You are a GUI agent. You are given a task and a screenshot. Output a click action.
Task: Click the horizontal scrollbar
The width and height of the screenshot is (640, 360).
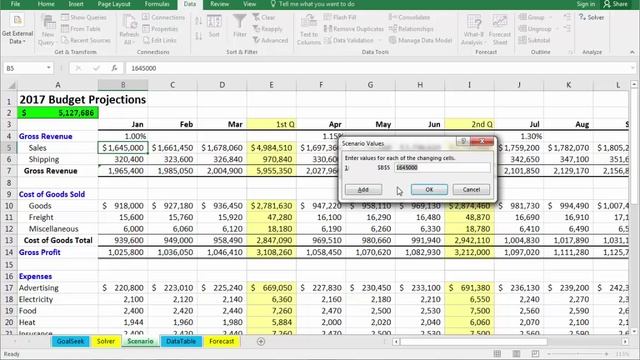coord(474,341)
